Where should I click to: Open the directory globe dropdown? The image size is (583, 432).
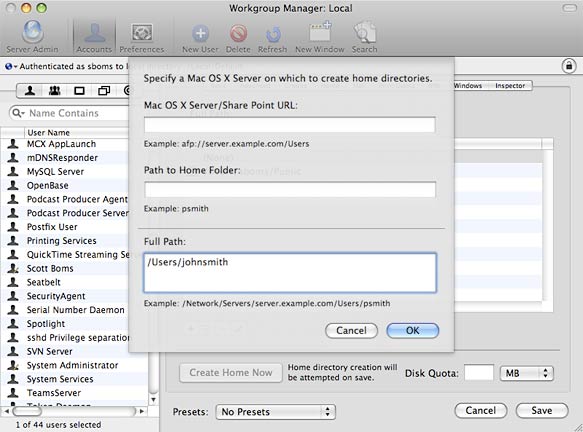[x=11, y=66]
